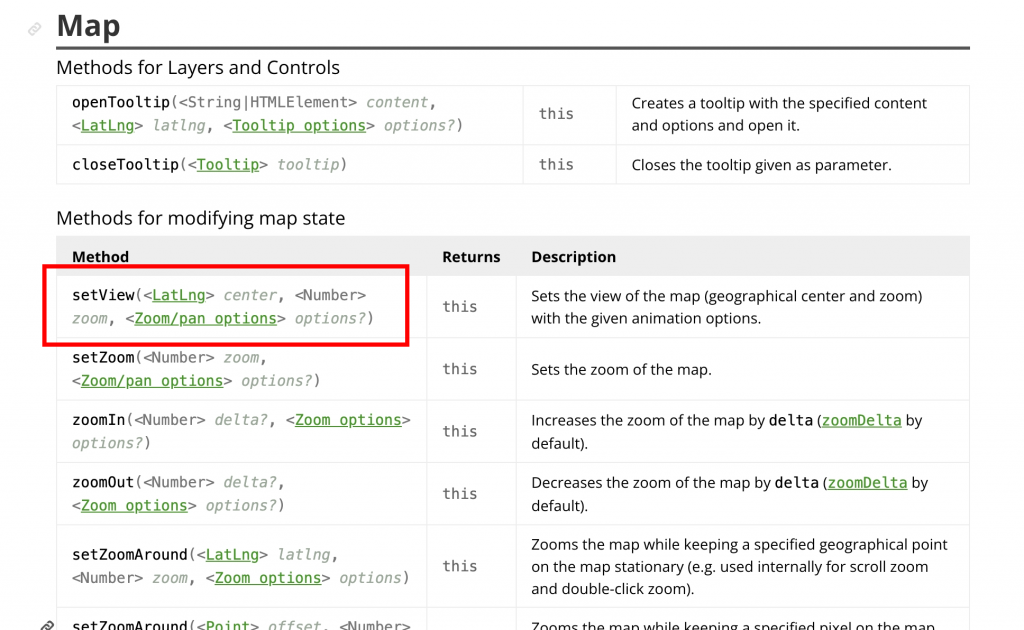Click the Method column header
Image resolution: width=1024 pixels, height=630 pixels.
(x=100, y=257)
